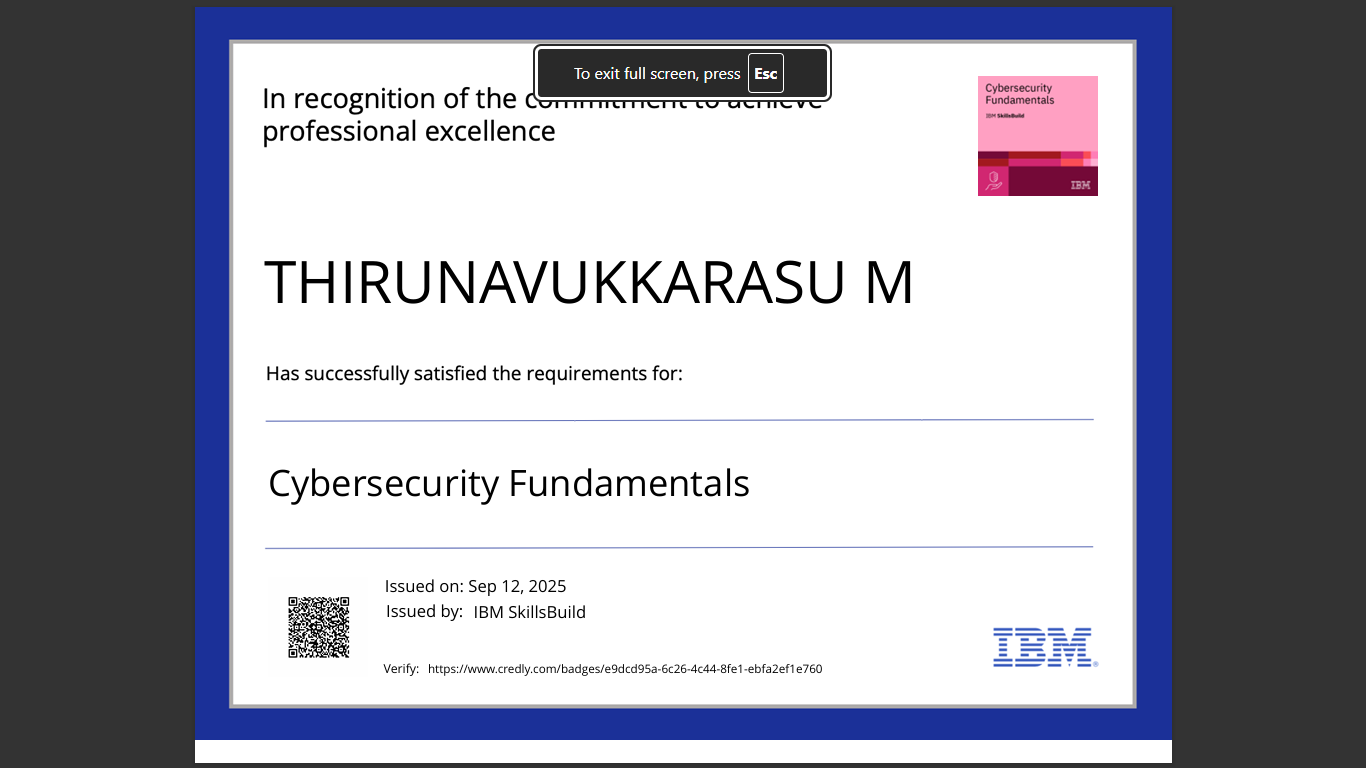This screenshot has height=768, width=1366.
Task: Click the Issued on Sep 12, 2025 text
Action: pyautogui.click(x=476, y=586)
